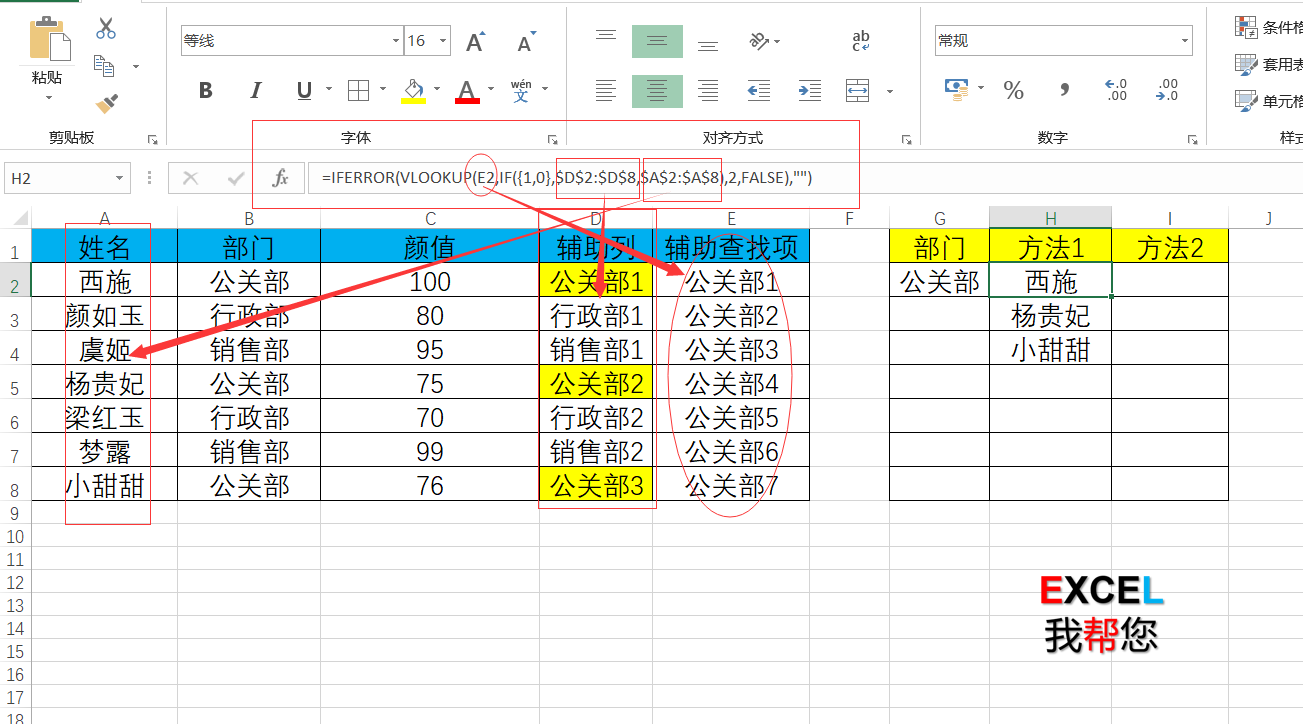Open the font (字体) dialog launcher
This screenshot has width=1303, height=724.
[x=552, y=140]
